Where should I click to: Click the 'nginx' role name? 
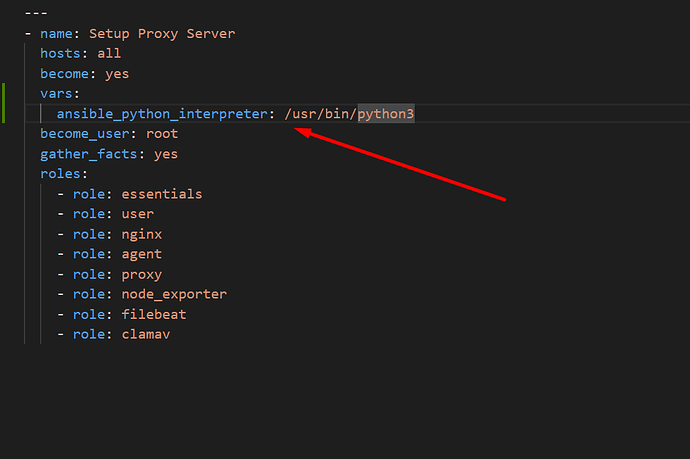[142, 234]
